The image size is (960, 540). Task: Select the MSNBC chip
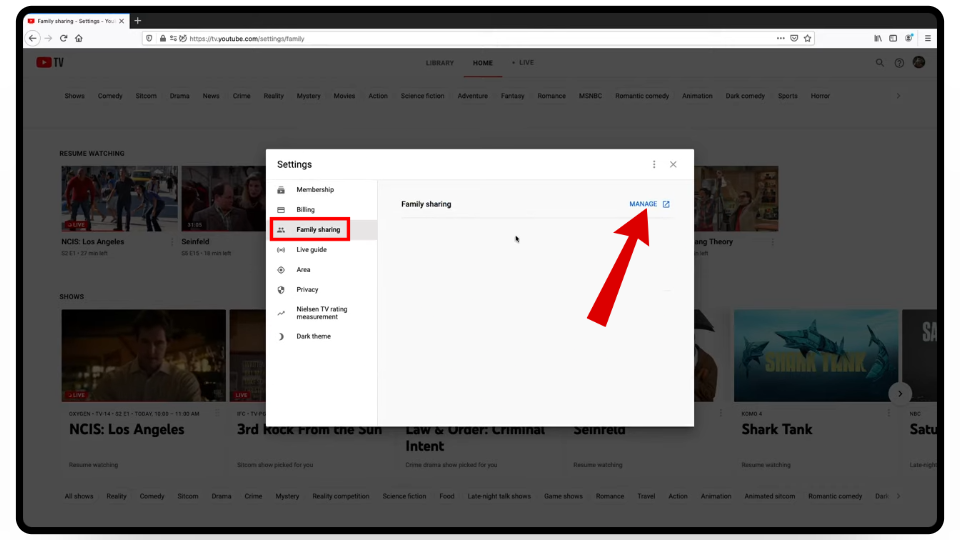pos(590,96)
